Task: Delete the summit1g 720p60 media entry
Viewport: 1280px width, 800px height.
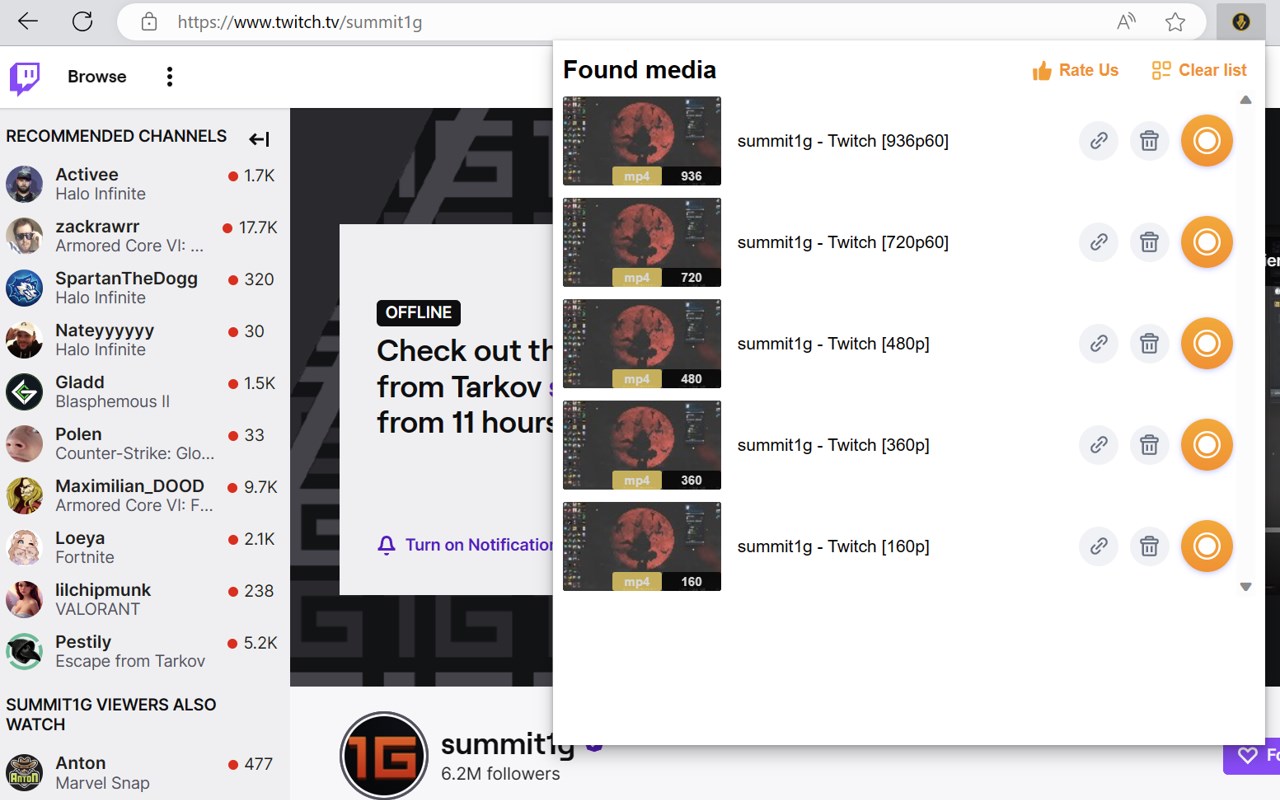Action: 1149,242
